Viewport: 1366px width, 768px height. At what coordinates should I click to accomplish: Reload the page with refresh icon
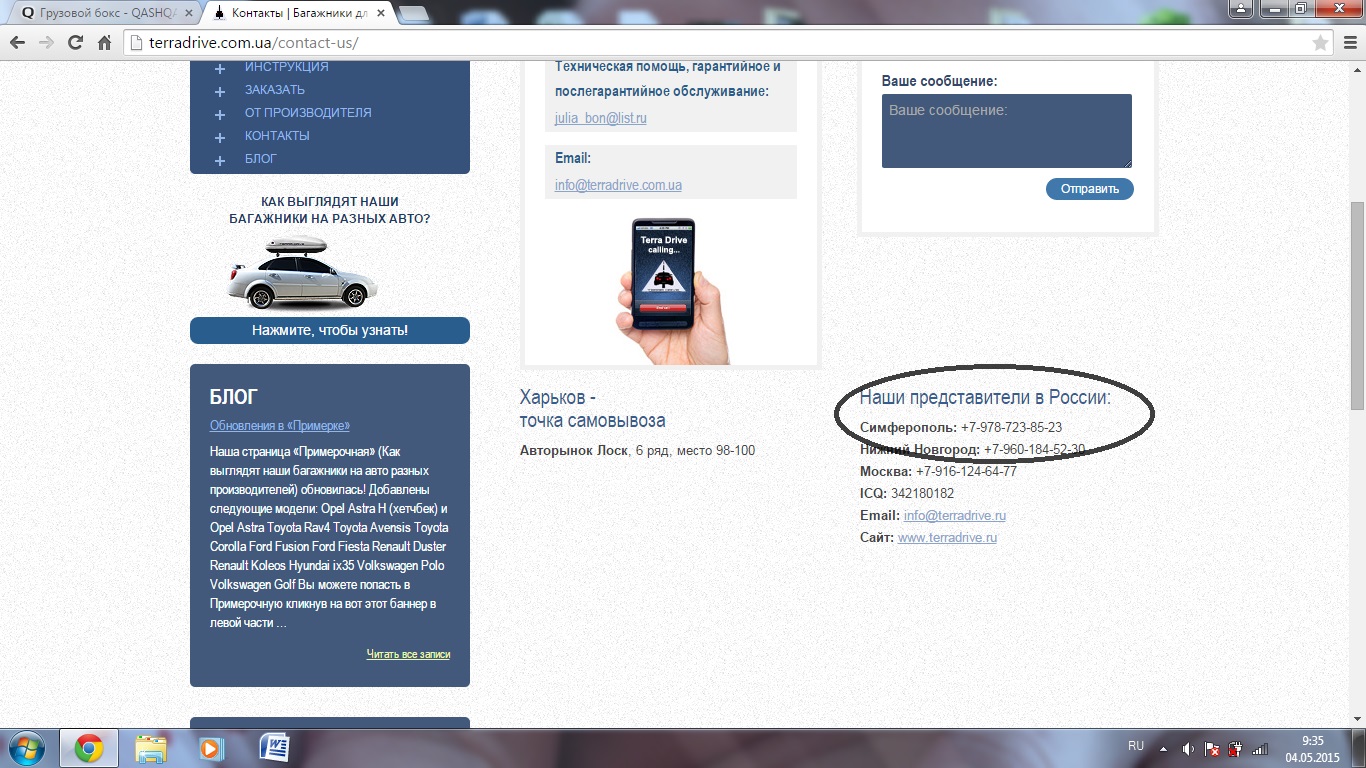pos(75,43)
